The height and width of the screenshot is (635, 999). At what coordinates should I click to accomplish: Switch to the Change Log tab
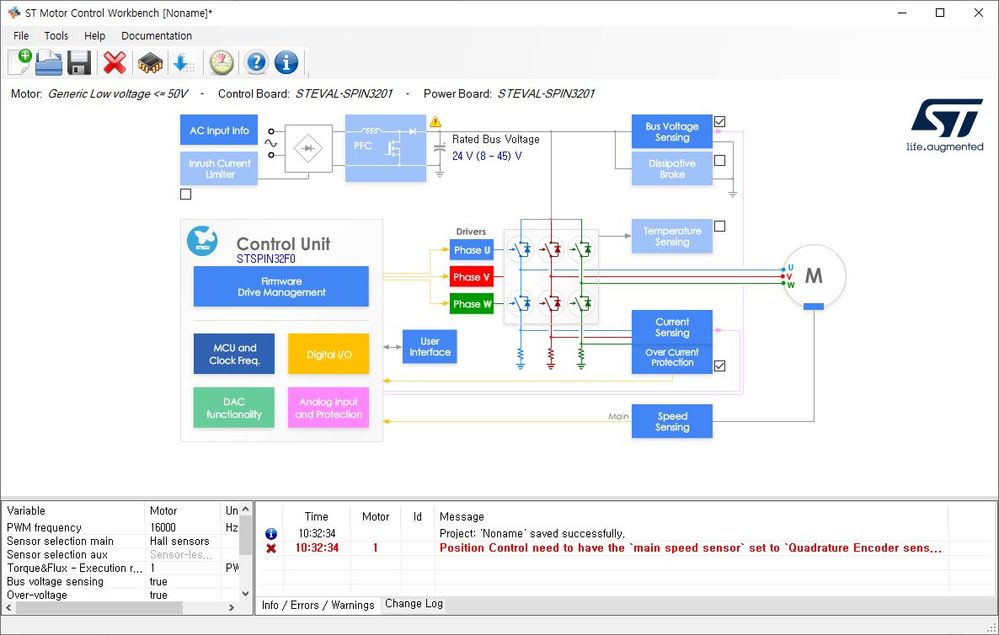[x=414, y=604]
